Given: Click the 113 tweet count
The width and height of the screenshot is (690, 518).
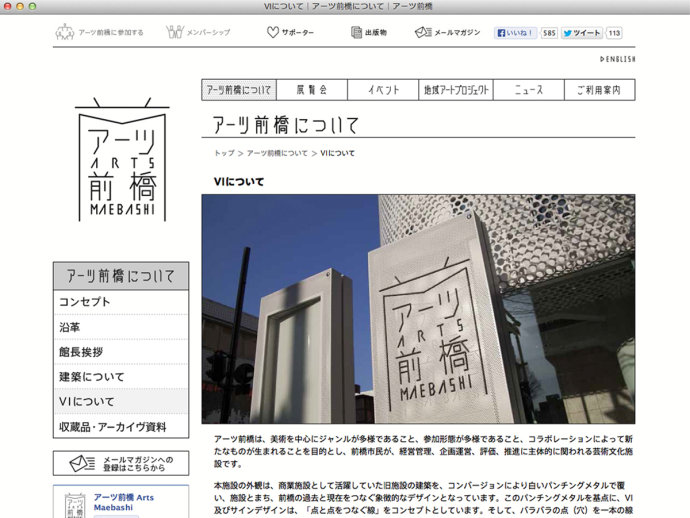Looking at the screenshot, I should (614, 33).
